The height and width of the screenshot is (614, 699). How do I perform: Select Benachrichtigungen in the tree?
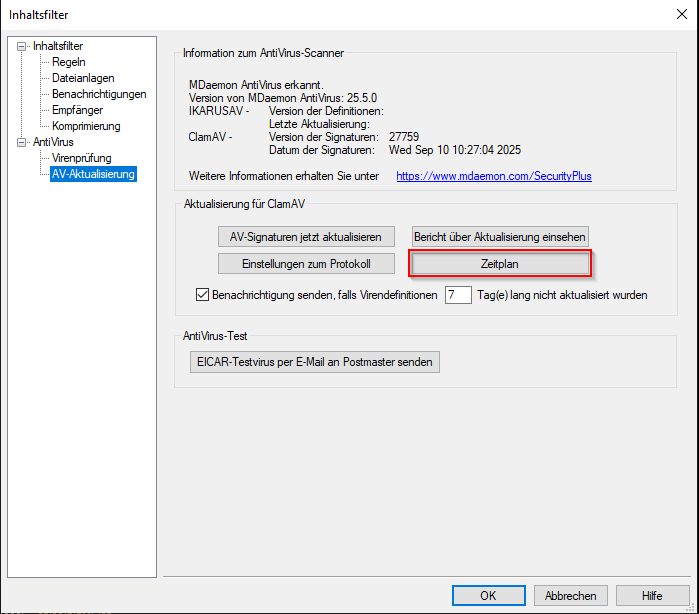pyautogui.click(x=99, y=94)
